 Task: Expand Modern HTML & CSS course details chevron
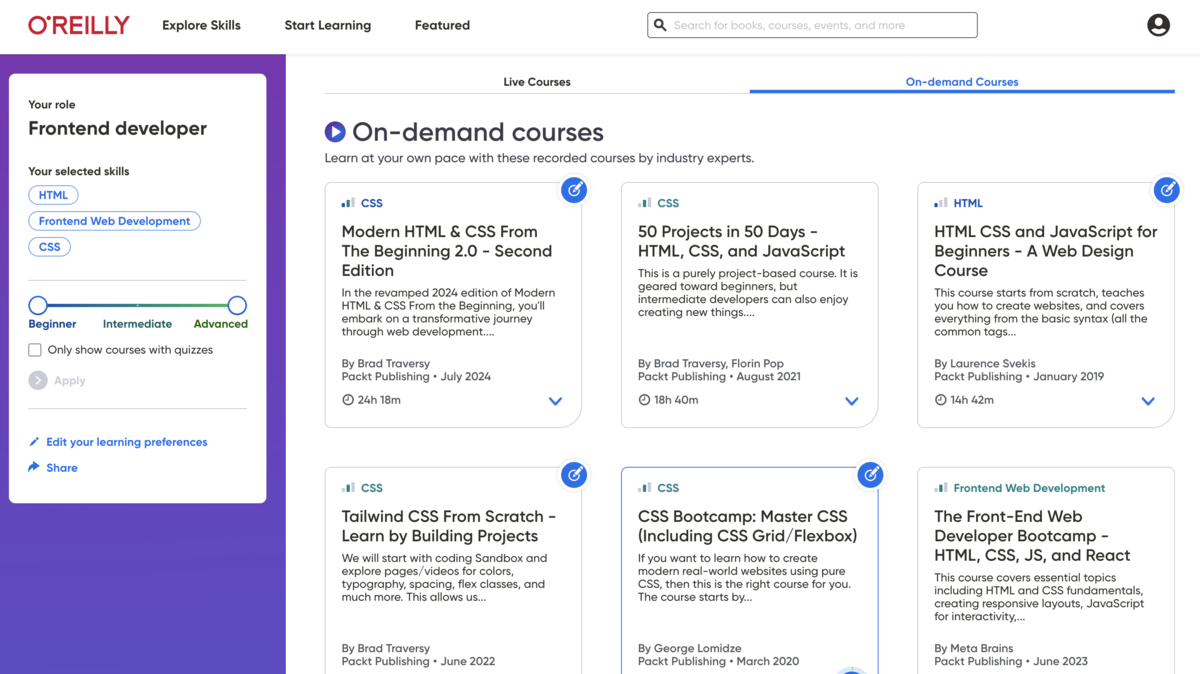(555, 401)
